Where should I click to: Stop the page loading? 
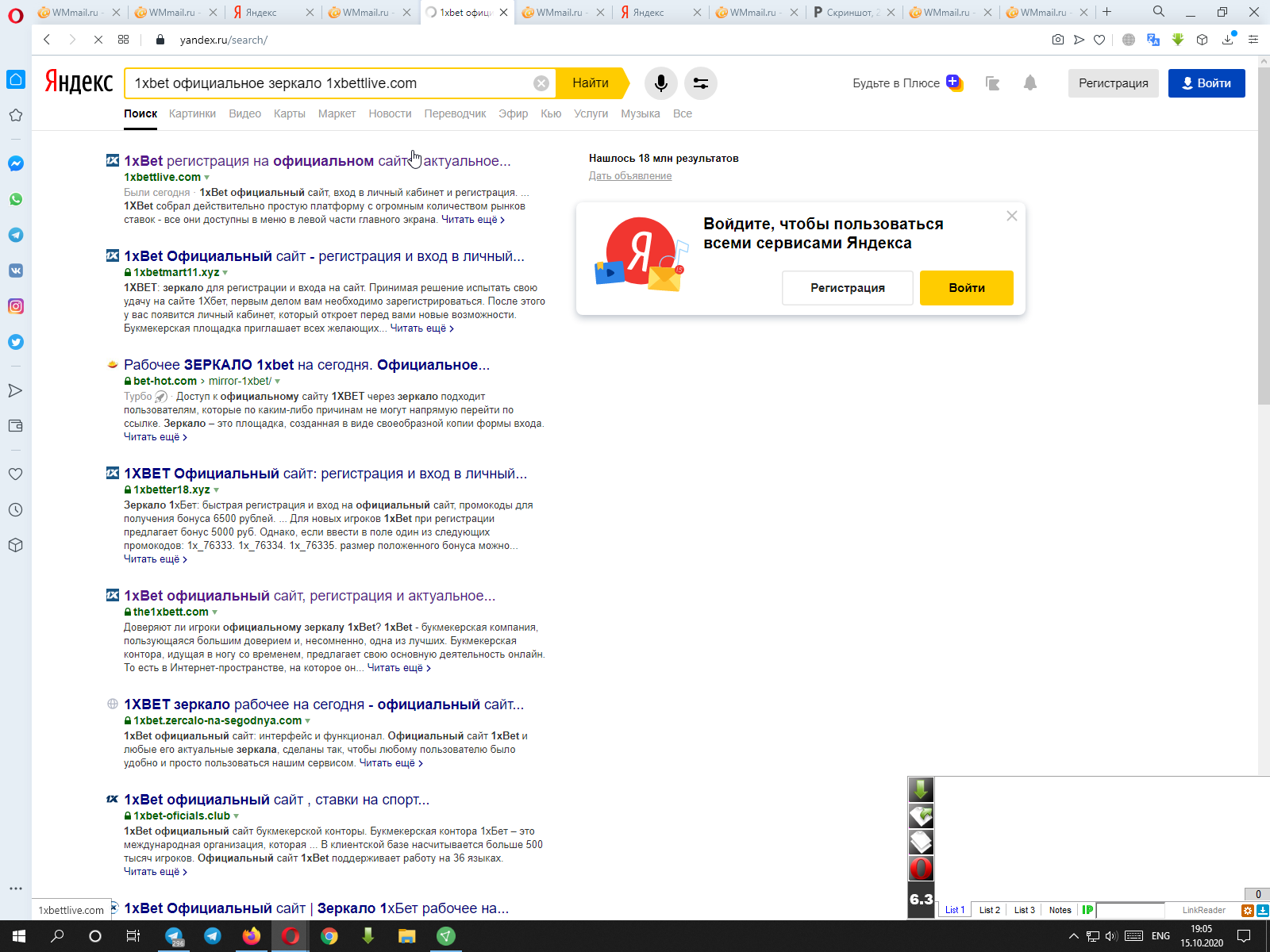tap(98, 40)
